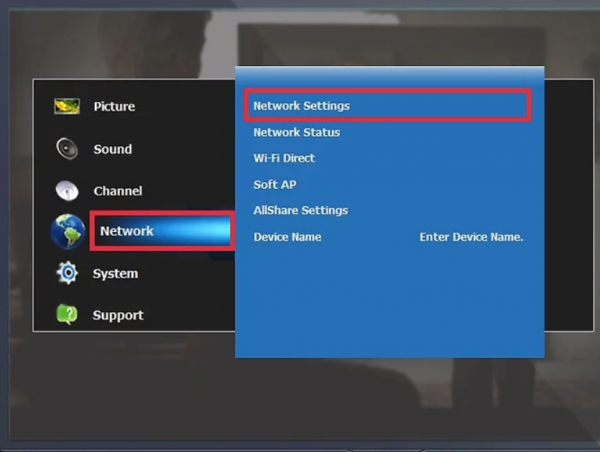Click the Picture menu icon
Screen dimensions: 600x452
coord(67,106)
